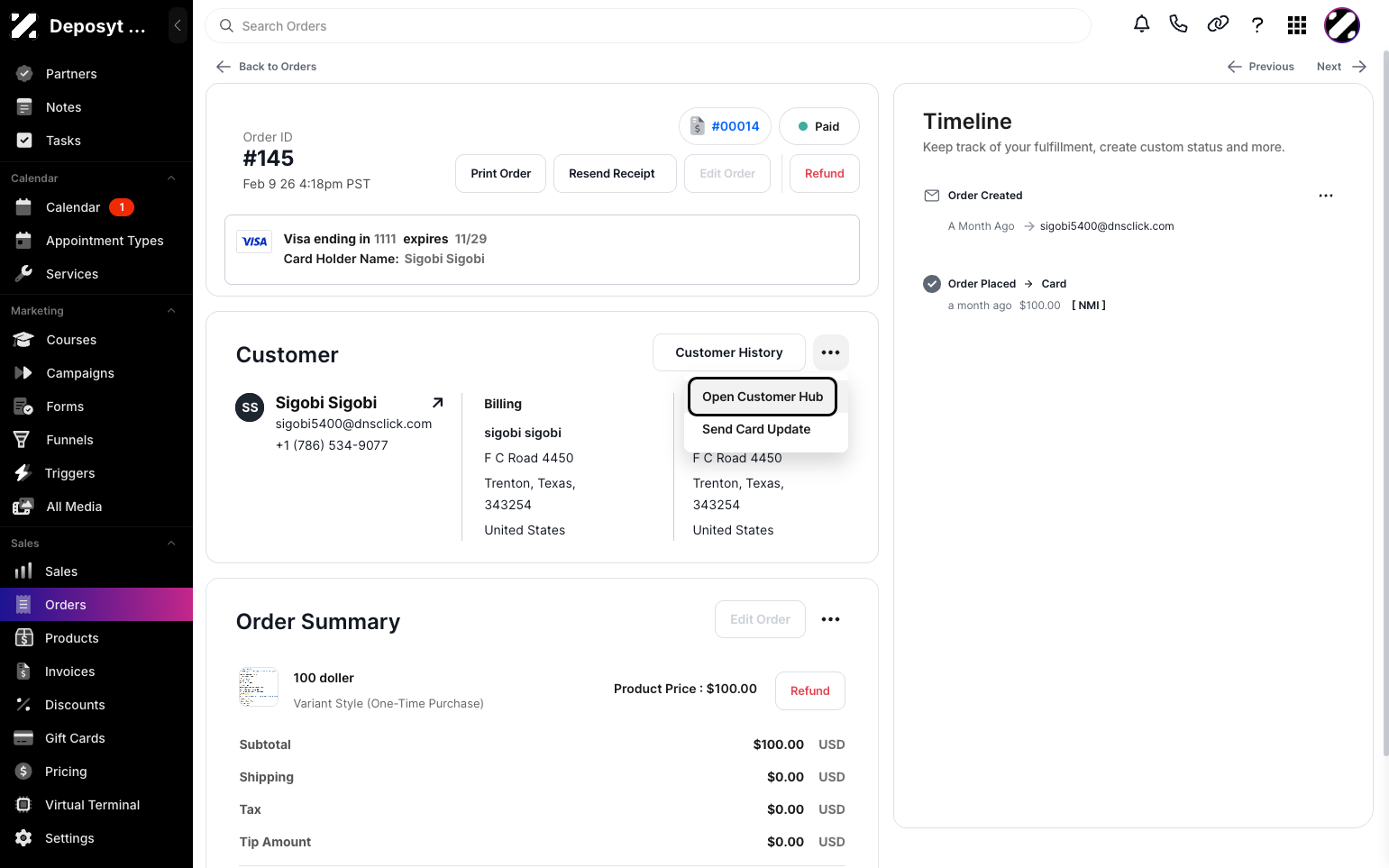Open the phone dialer icon
This screenshot has width=1389, height=868.
(x=1178, y=24)
